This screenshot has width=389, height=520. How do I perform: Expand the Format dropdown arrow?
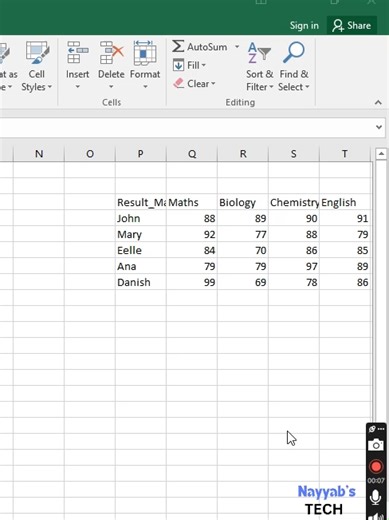[145, 87]
